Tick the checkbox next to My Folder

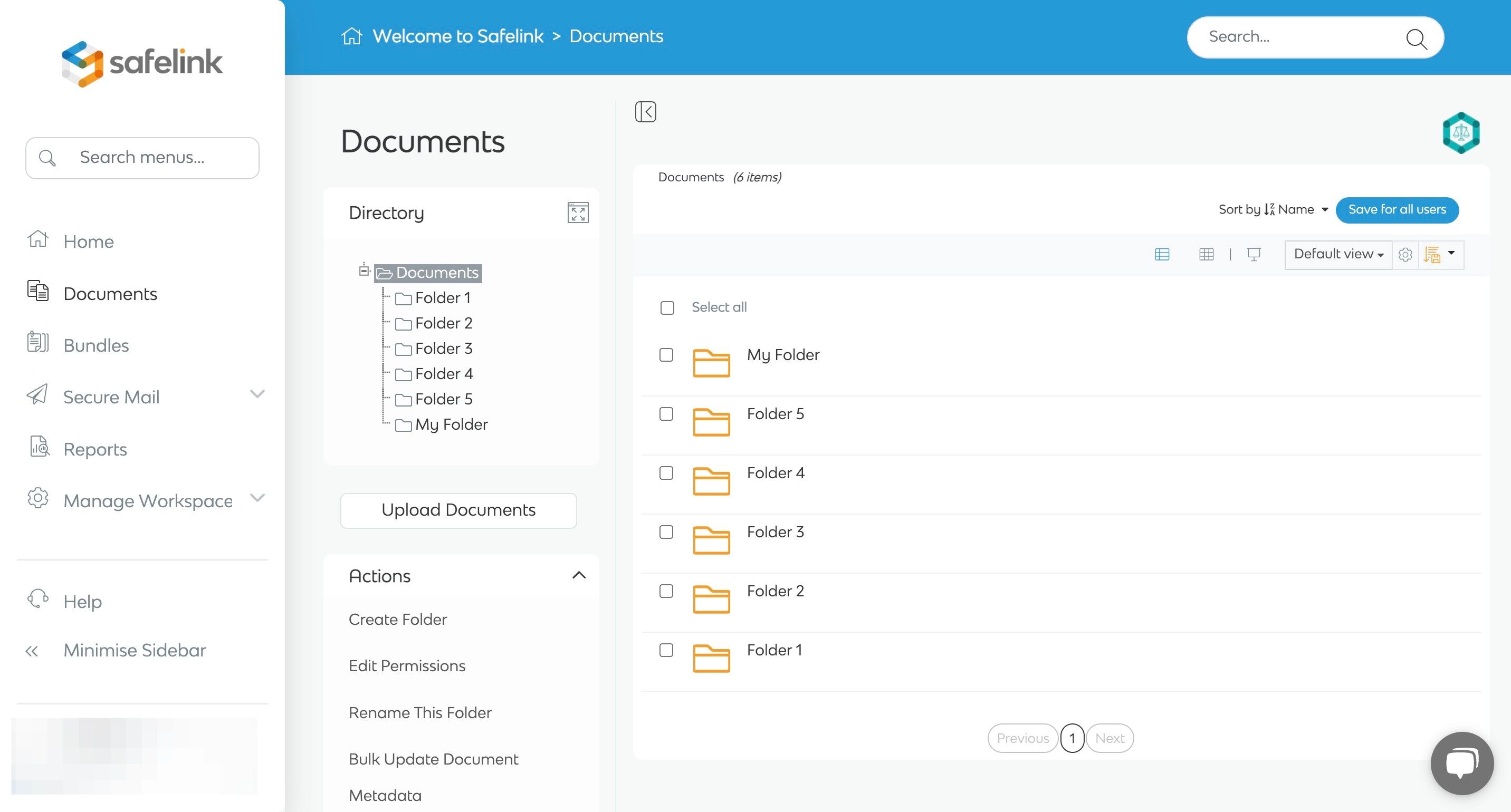(666, 355)
